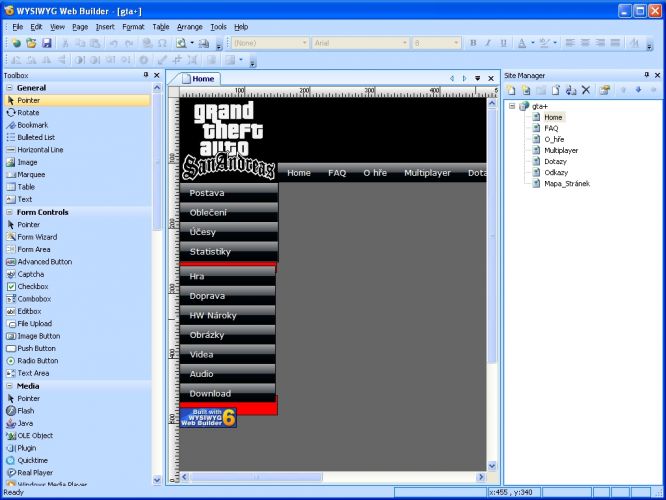Click the blue move-down arrow in Site Manager

(638, 90)
